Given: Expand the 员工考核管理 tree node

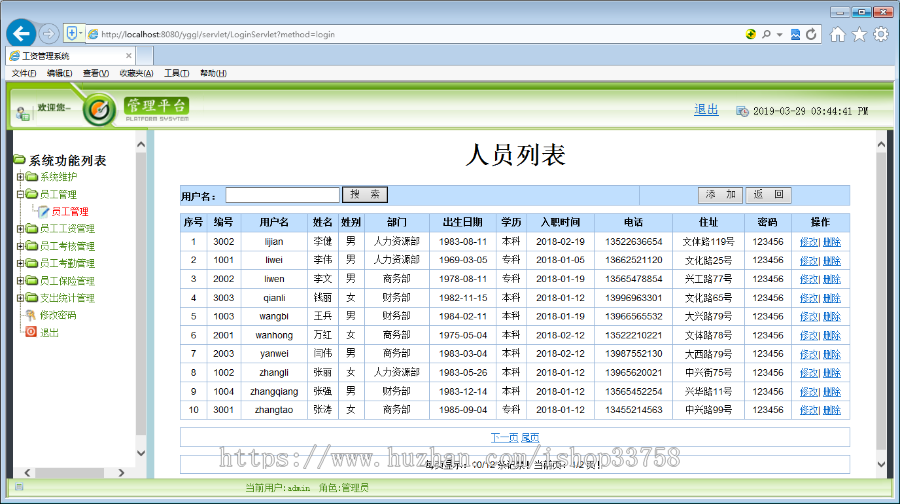Looking at the screenshot, I should coord(20,246).
